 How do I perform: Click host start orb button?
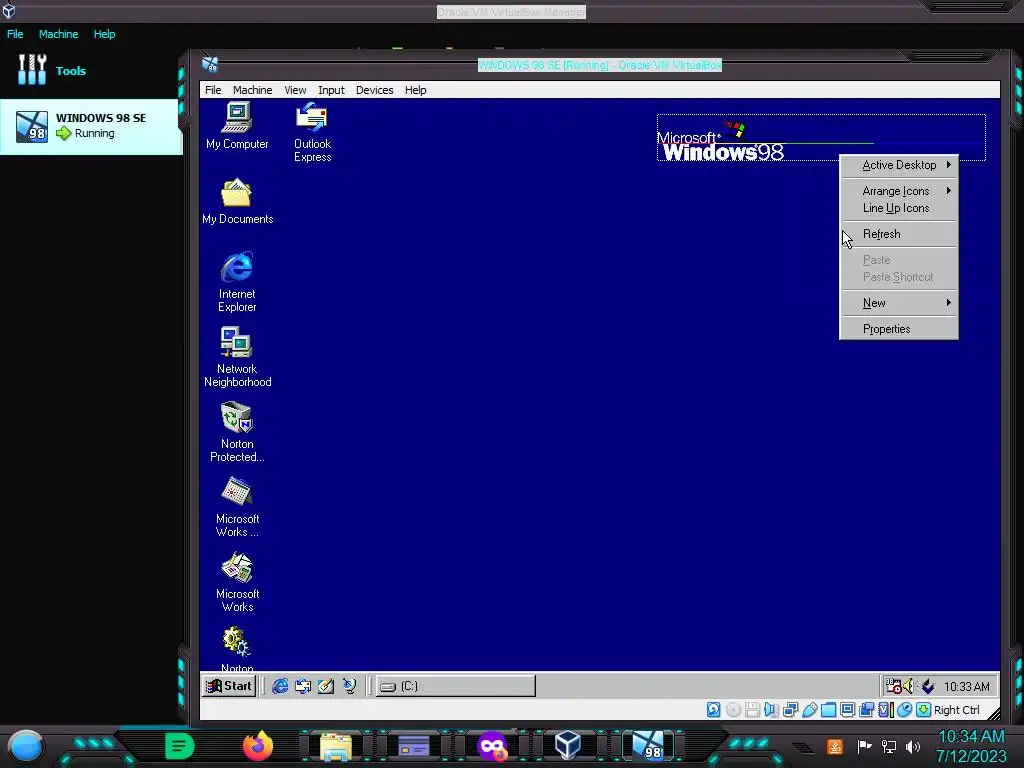click(x=26, y=746)
